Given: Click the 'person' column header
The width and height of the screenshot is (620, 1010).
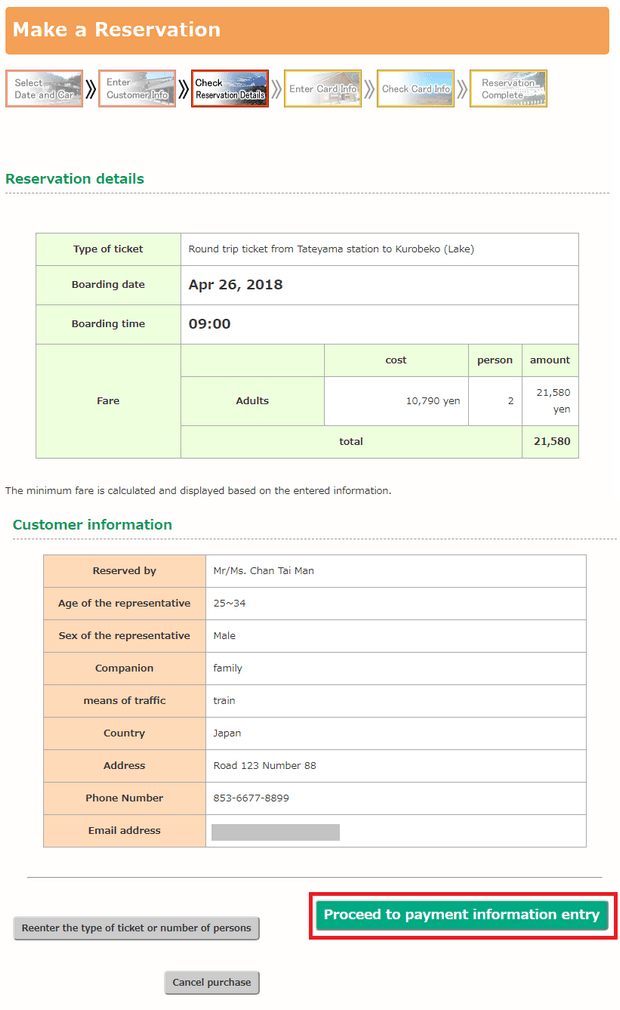Looking at the screenshot, I should point(495,360).
